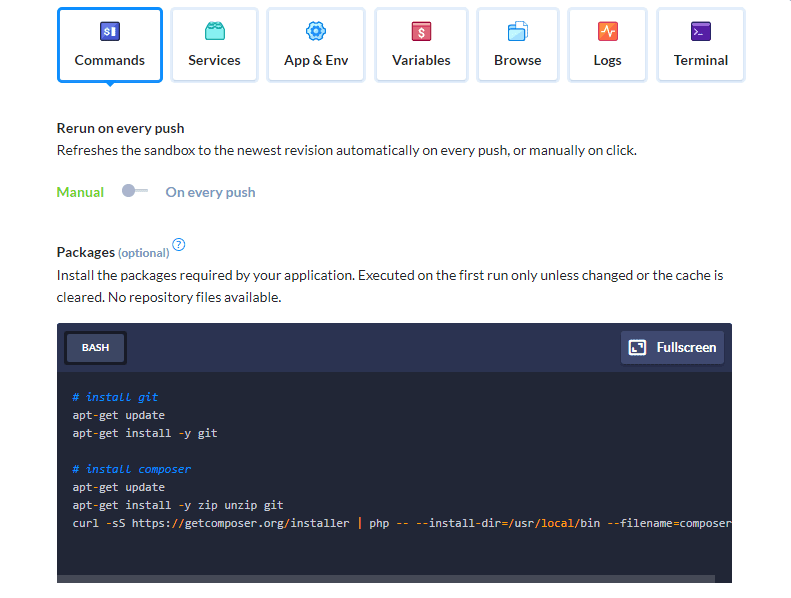
Task: Click the horizontal scrollbar under the code
Action: pyautogui.click(x=385, y=578)
